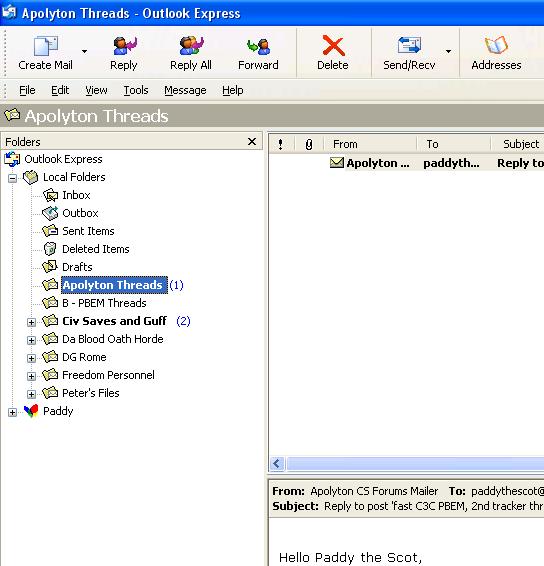Collapse the Local Folders tree node

coord(12,178)
